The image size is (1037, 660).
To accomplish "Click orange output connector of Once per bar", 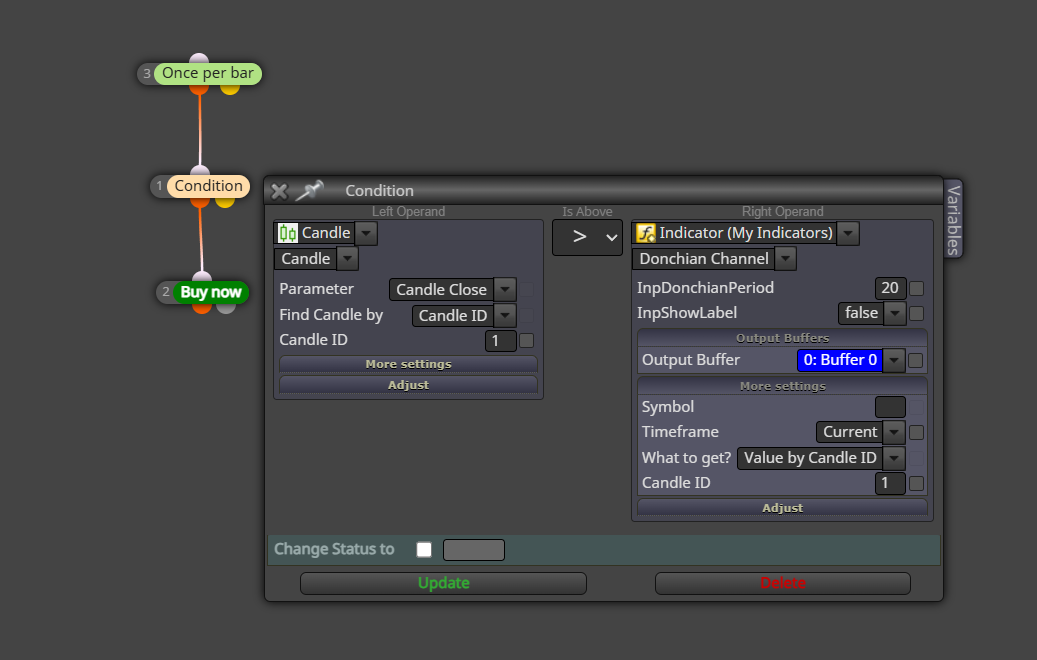I will click(x=199, y=89).
